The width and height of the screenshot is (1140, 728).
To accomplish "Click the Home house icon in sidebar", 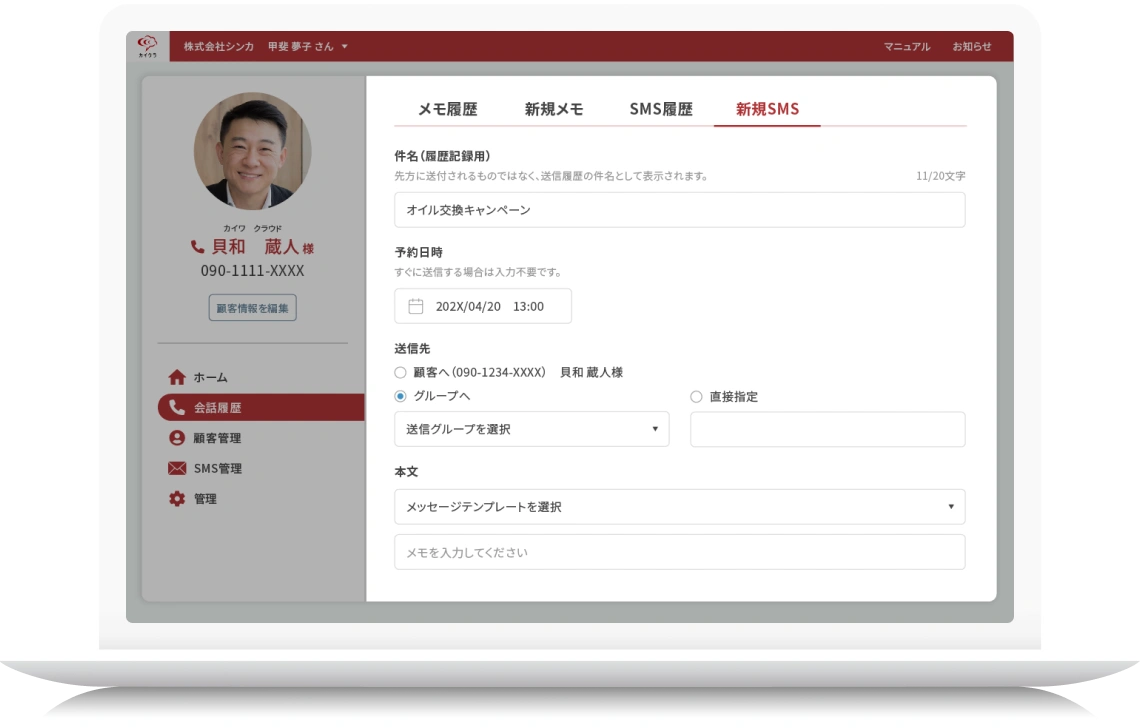I will (x=177, y=377).
